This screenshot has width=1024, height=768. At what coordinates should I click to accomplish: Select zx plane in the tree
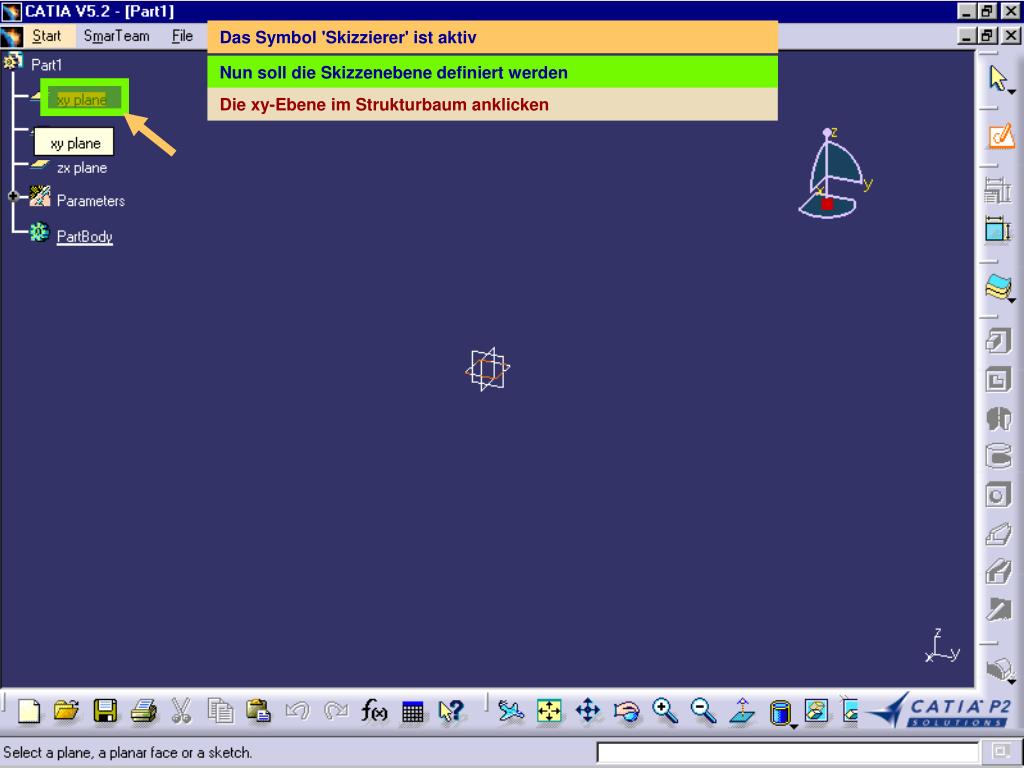pos(82,168)
